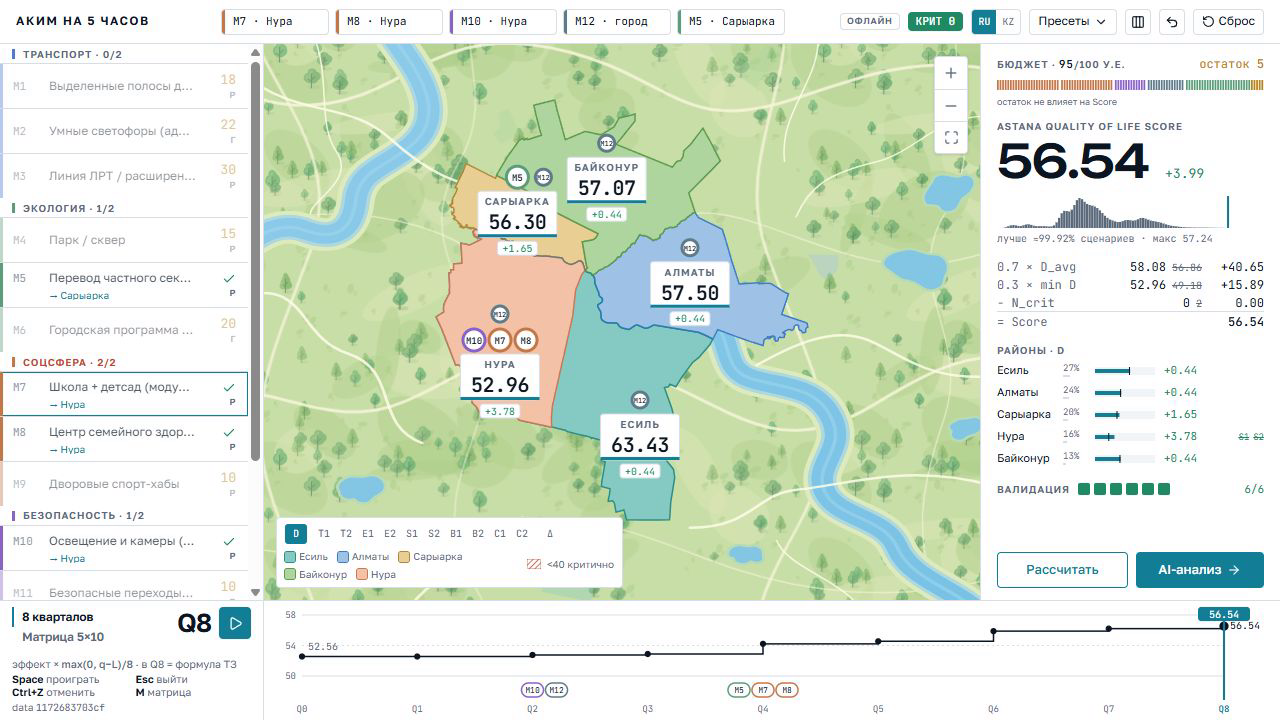Click the M12 marker above Есиль label

coord(640,401)
